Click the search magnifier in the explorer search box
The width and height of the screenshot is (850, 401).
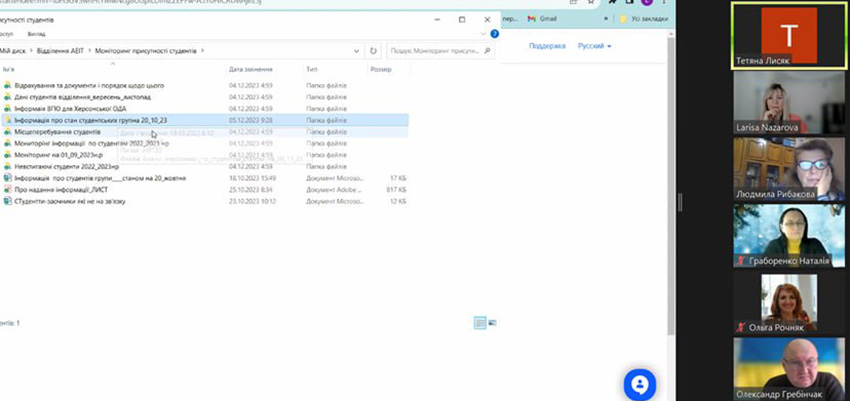488,50
